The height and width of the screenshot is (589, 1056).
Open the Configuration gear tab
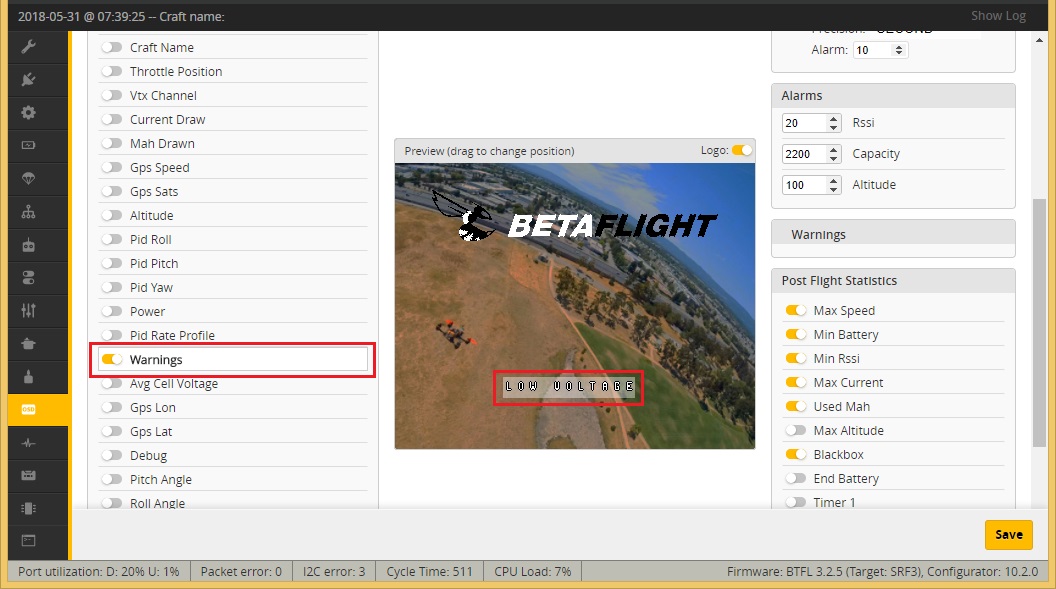click(x=28, y=112)
